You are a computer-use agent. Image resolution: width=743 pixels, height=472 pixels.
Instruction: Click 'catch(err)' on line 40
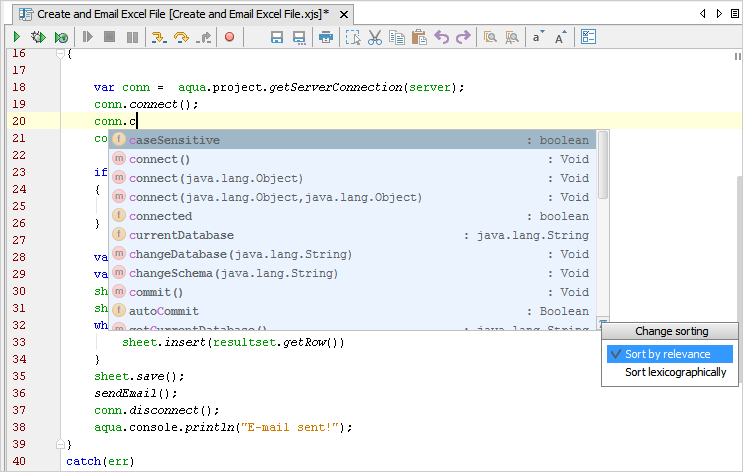pyautogui.click(x=100, y=461)
